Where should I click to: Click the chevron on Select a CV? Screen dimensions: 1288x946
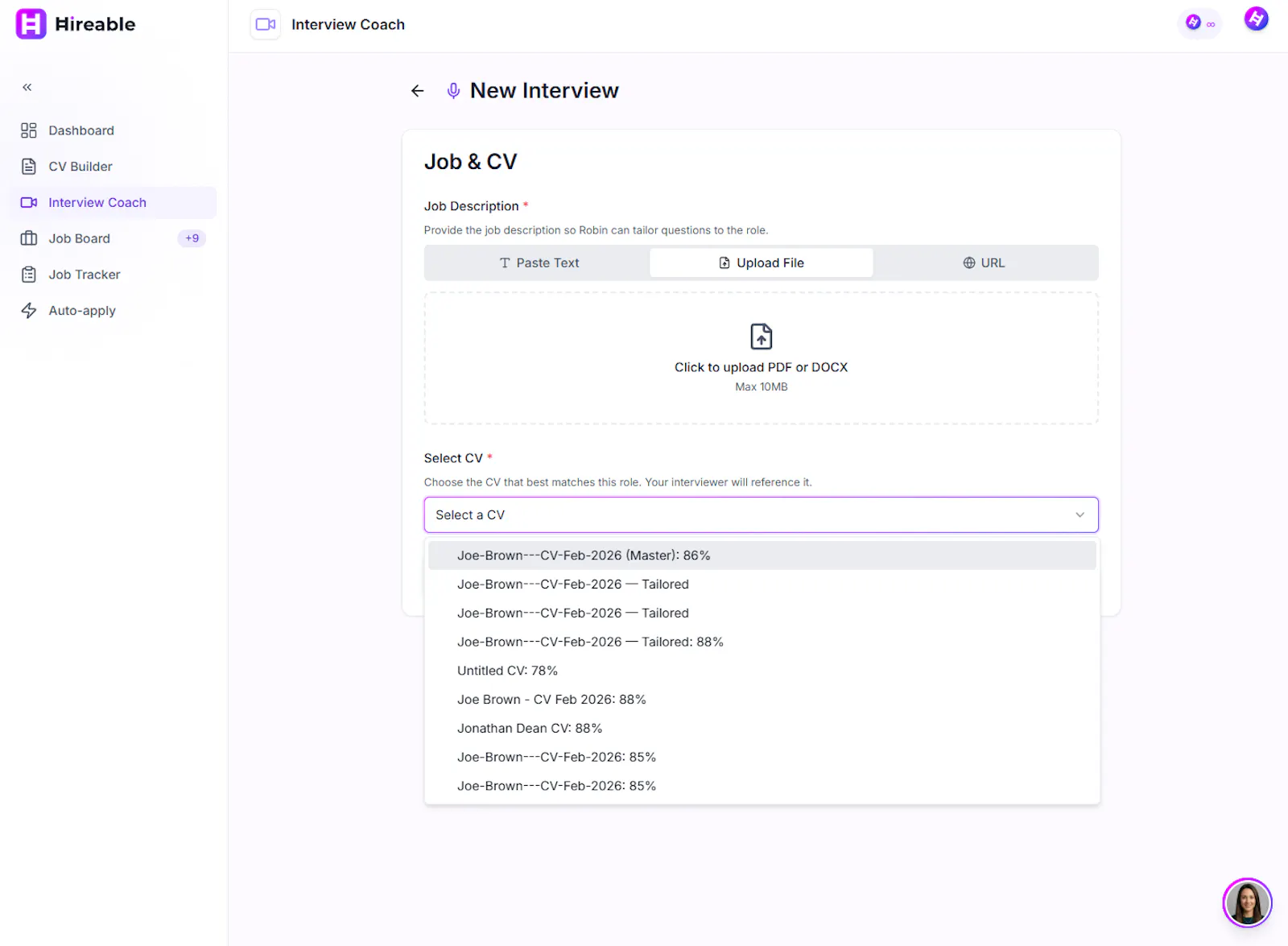(x=1080, y=515)
